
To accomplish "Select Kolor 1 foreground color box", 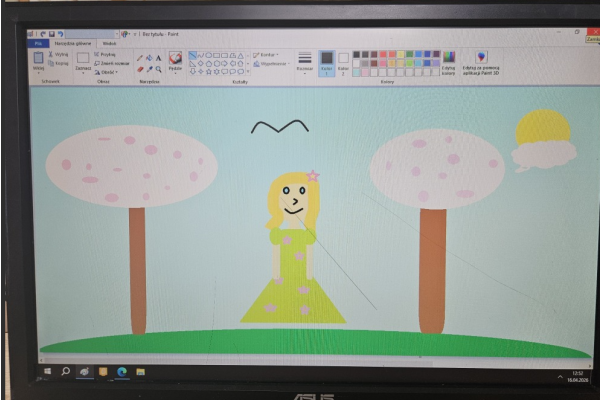I will [326, 61].
